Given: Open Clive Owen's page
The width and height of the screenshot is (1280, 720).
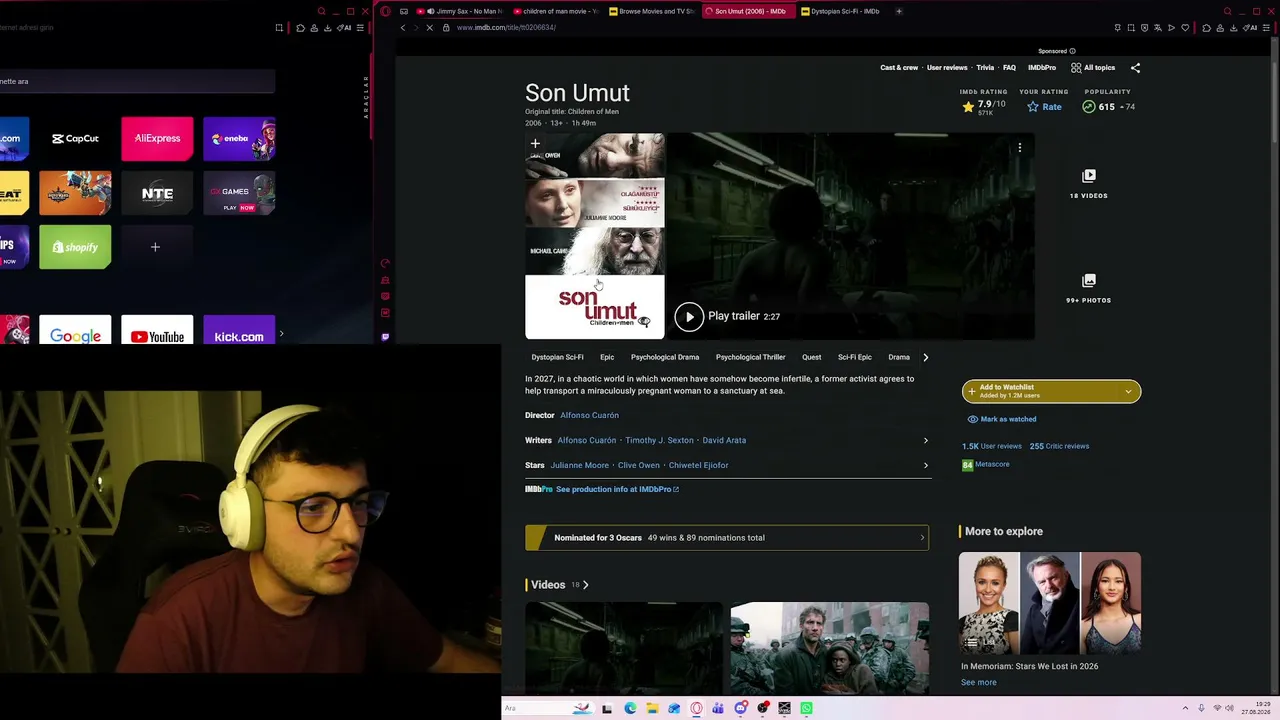Looking at the screenshot, I should [x=639, y=465].
